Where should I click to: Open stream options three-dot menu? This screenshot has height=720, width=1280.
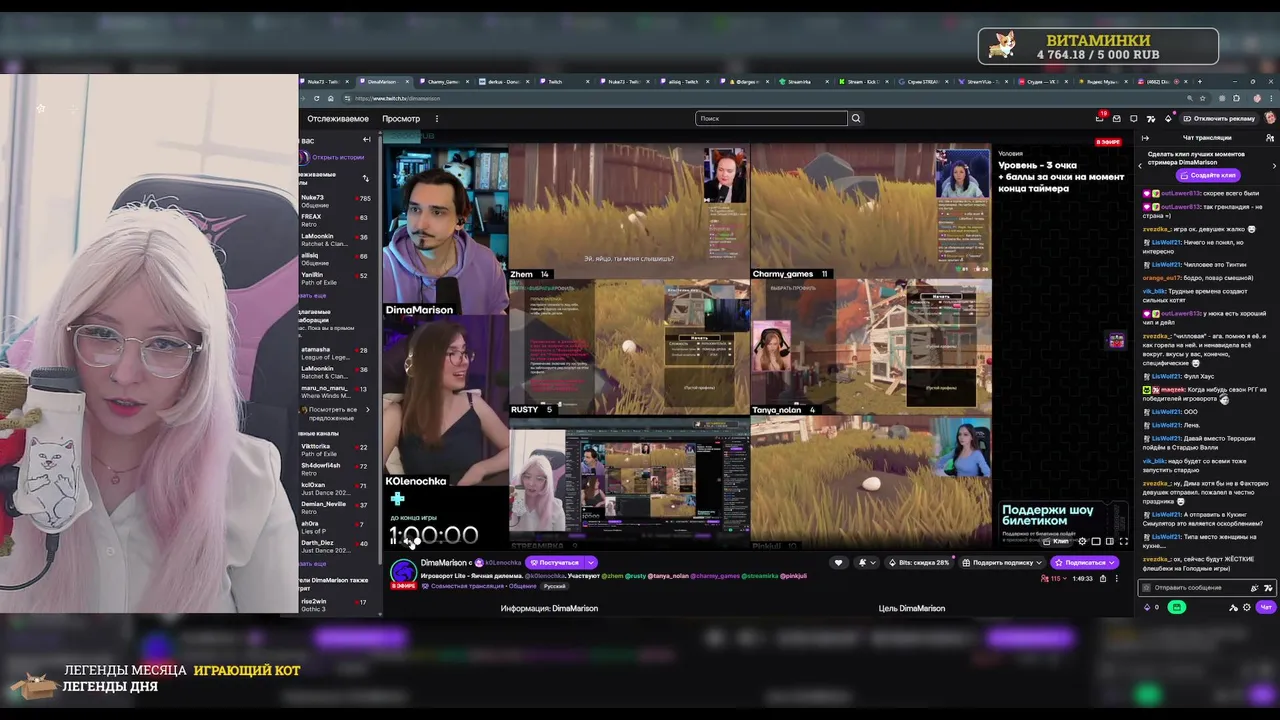[1117, 579]
